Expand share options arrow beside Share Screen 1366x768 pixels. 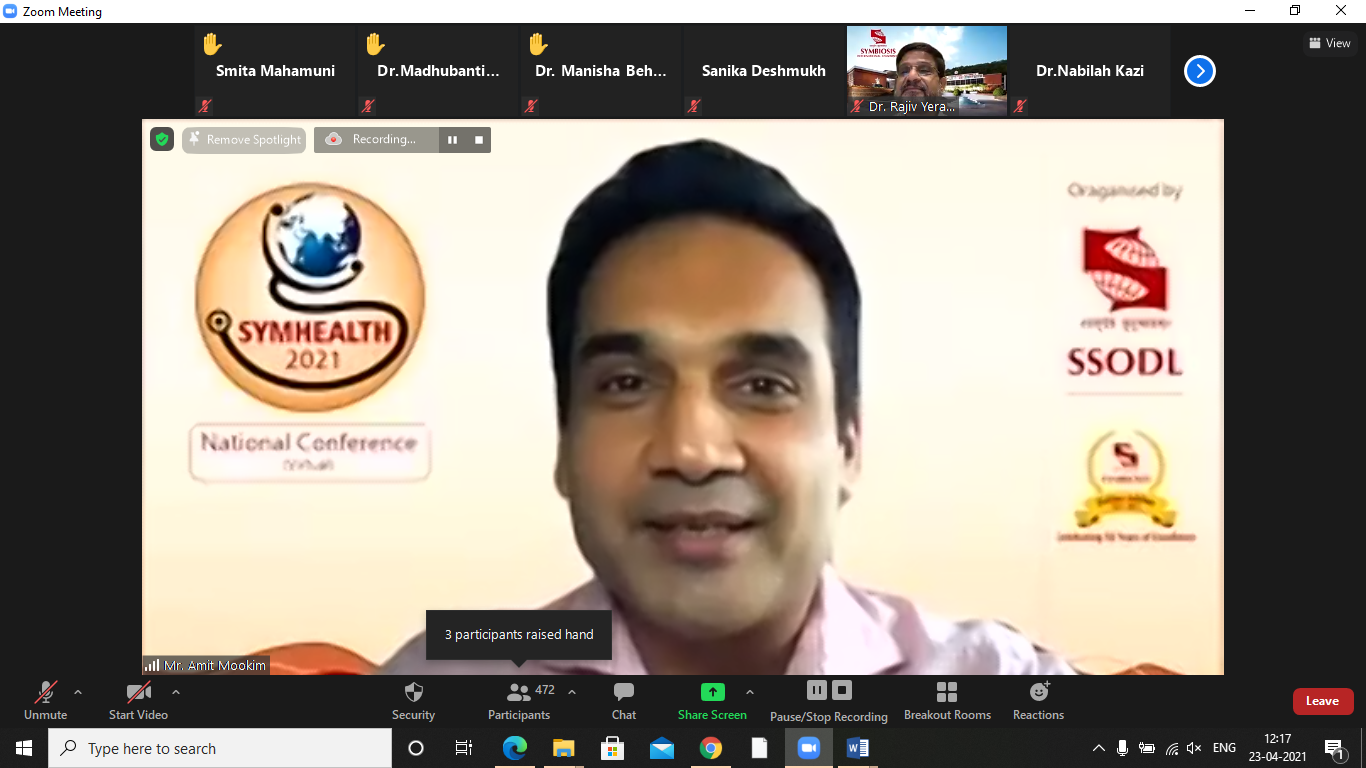pyautogui.click(x=750, y=692)
